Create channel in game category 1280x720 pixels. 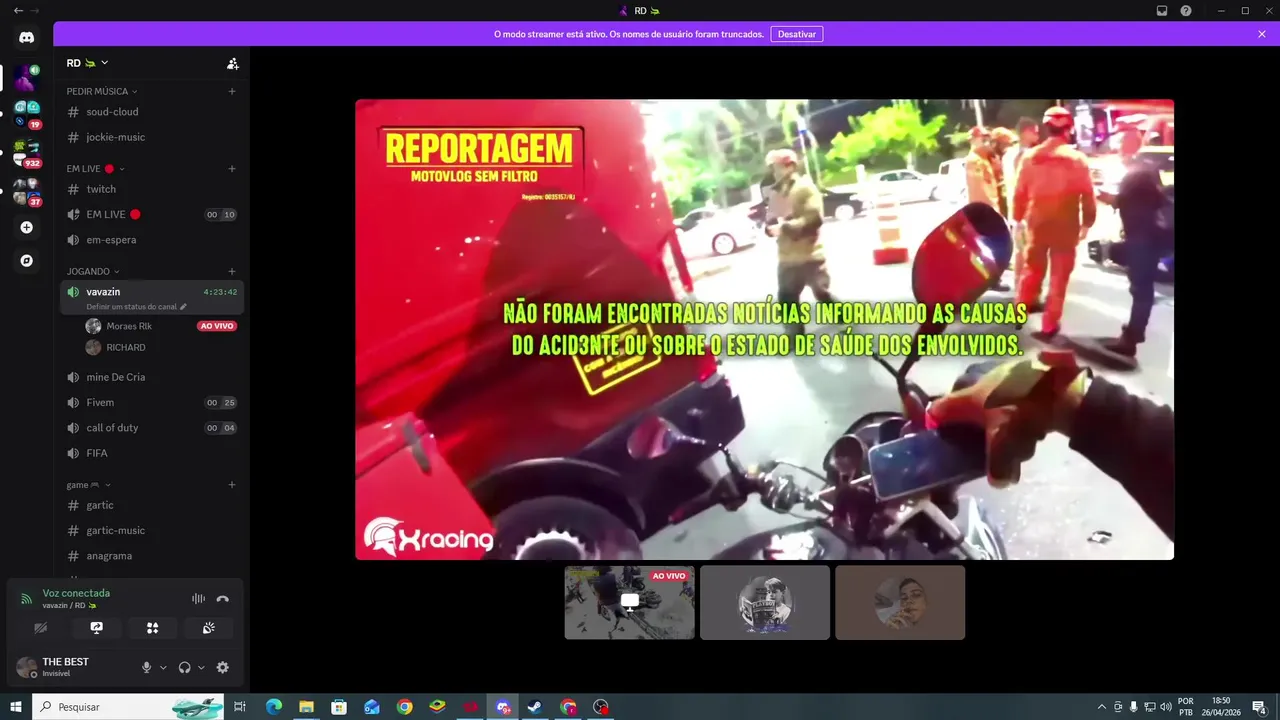232,485
